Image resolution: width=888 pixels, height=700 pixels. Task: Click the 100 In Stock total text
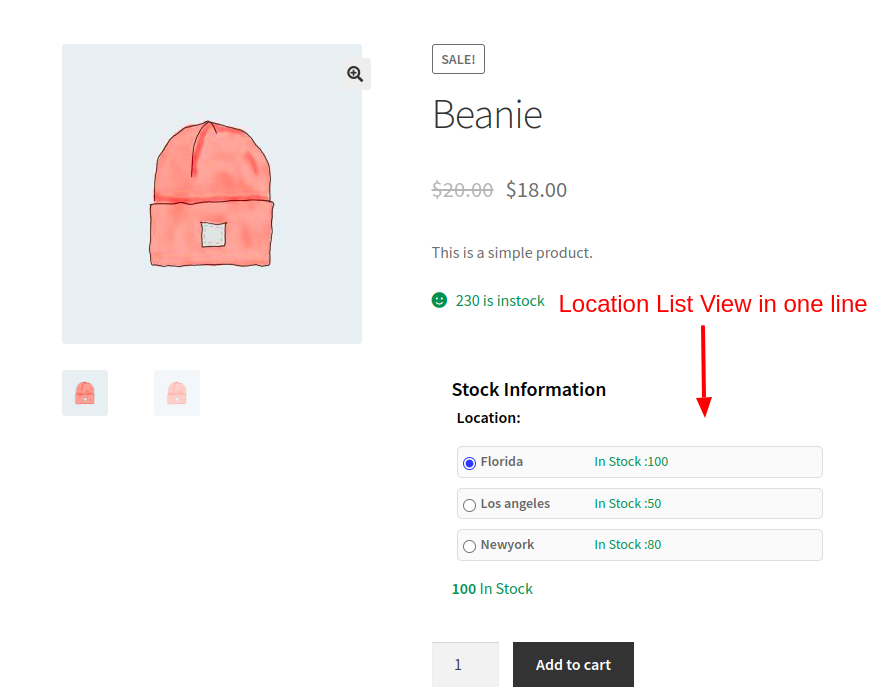click(x=492, y=588)
